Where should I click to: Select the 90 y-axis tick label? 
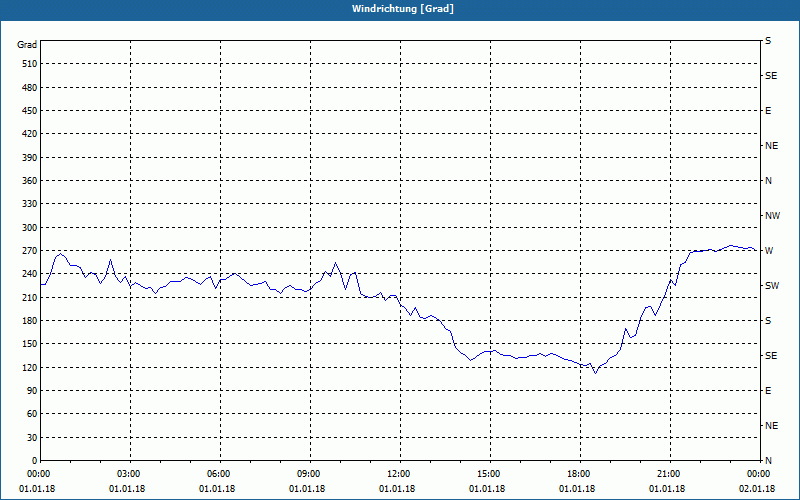(x=32, y=391)
